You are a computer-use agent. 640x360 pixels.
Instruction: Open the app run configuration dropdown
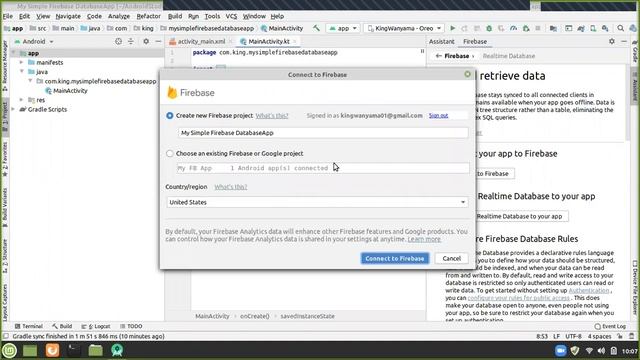[343, 28]
